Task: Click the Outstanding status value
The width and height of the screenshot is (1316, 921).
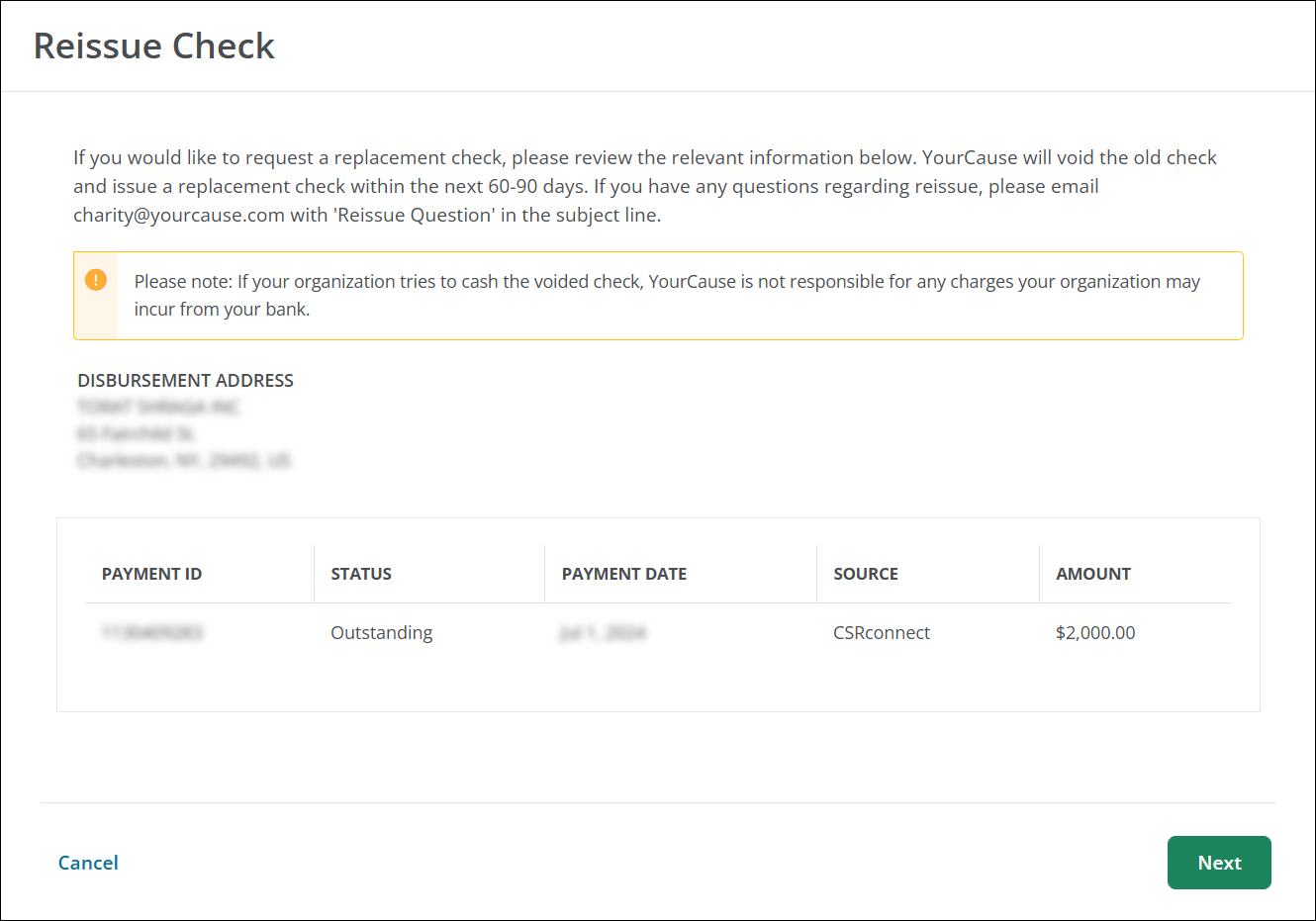Action: tap(381, 633)
